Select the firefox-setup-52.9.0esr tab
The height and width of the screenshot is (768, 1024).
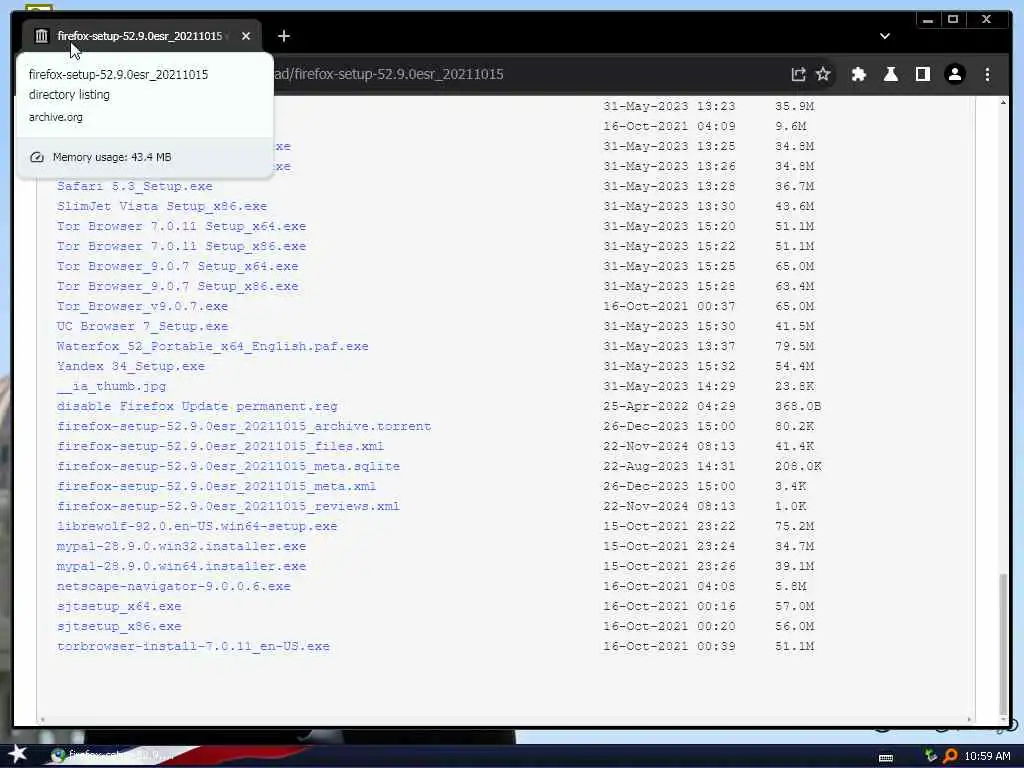click(x=142, y=36)
